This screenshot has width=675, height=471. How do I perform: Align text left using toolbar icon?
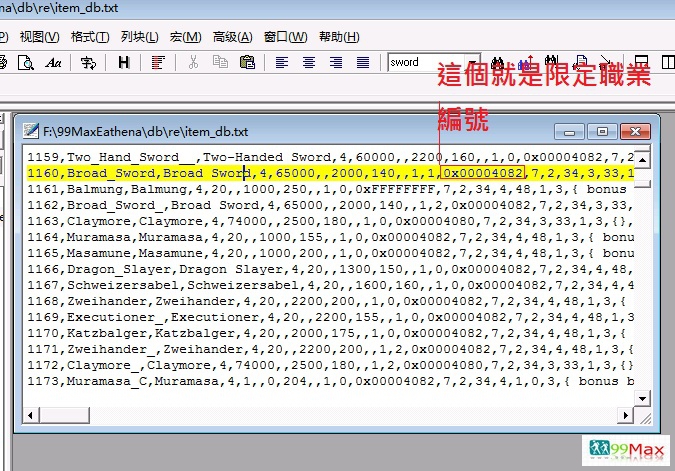tap(282, 62)
